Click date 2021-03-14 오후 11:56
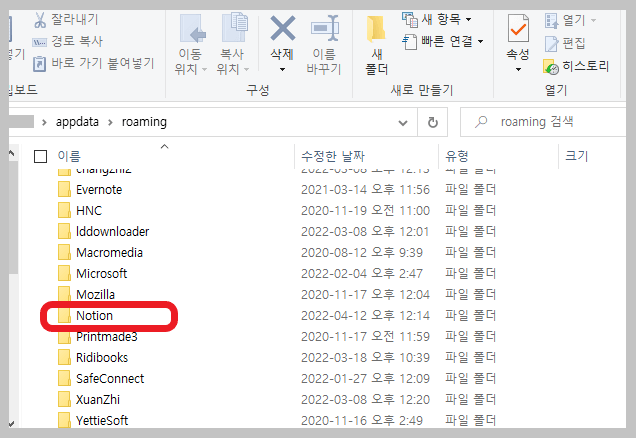636x438 pixels. pyautogui.click(x=365, y=189)
